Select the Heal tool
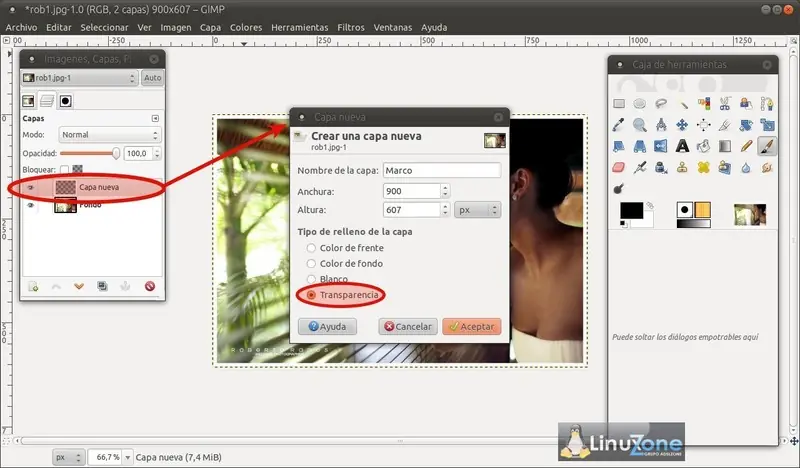 pos(704,167)
